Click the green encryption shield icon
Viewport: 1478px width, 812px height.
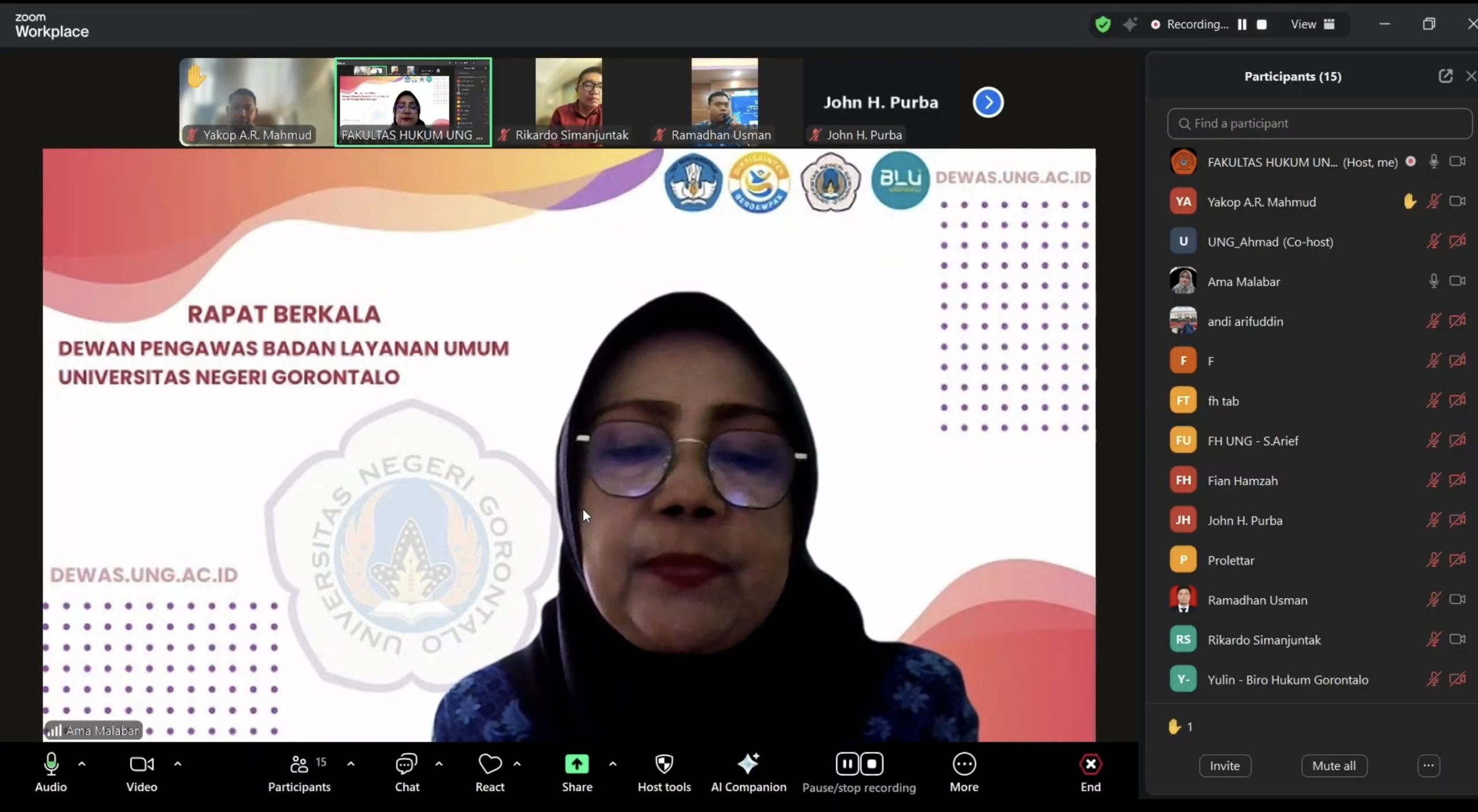pos(1103,24)
